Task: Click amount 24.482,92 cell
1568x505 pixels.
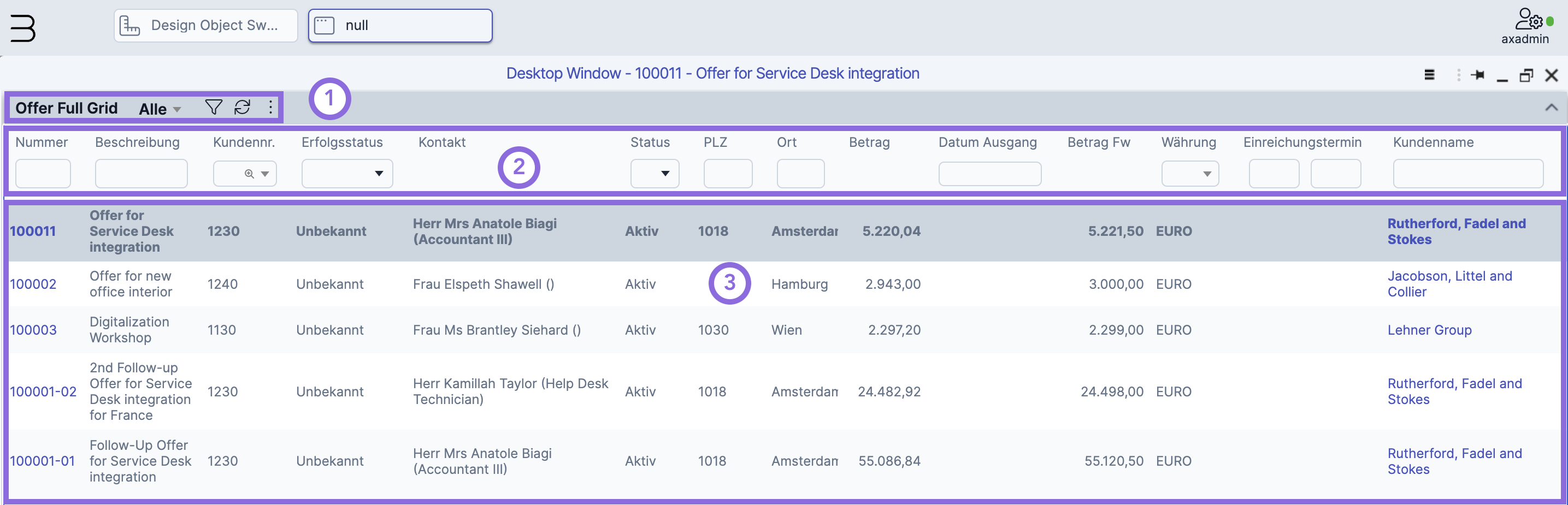Action: tap(889, 392)
